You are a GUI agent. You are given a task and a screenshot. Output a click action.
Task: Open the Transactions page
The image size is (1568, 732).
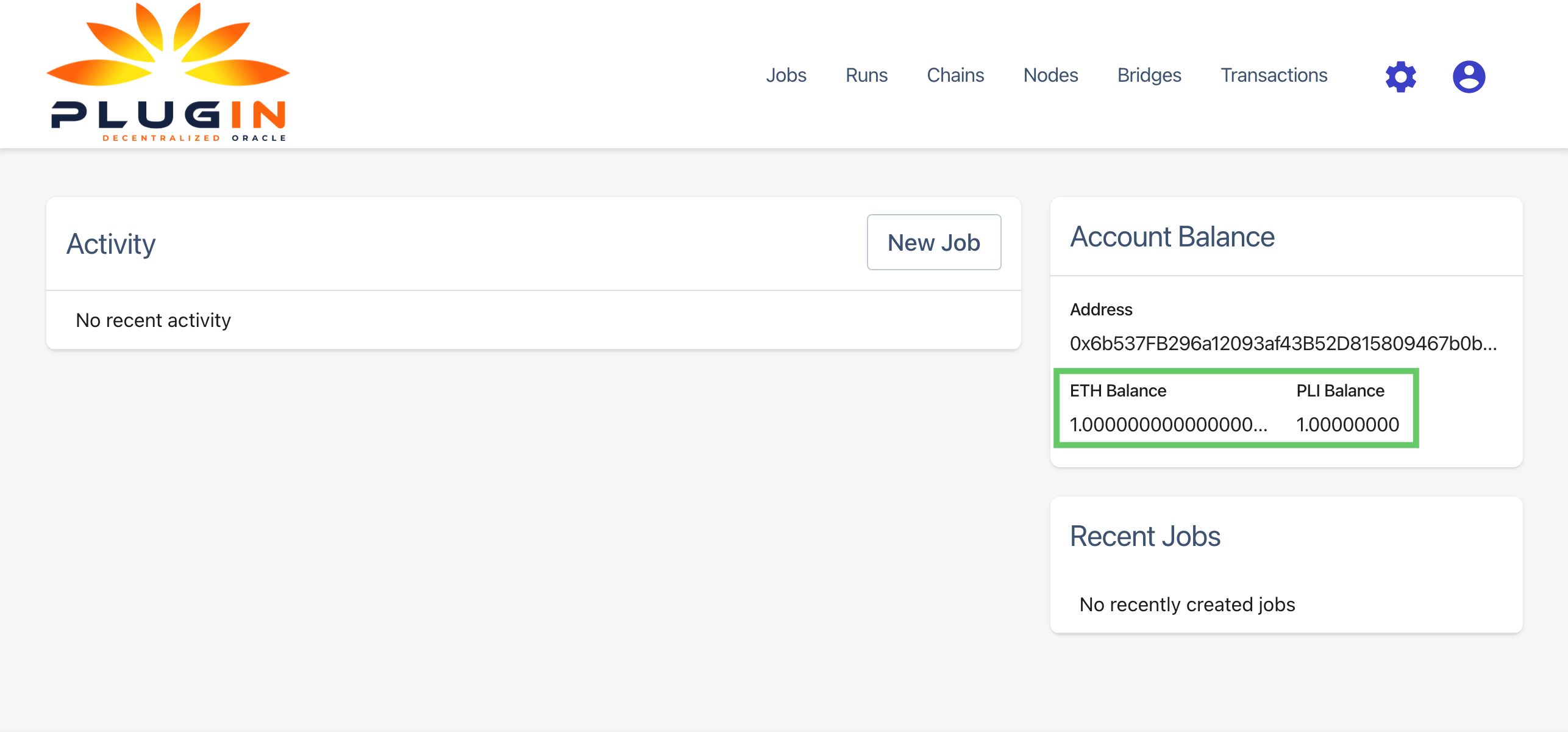(1274, 76)
